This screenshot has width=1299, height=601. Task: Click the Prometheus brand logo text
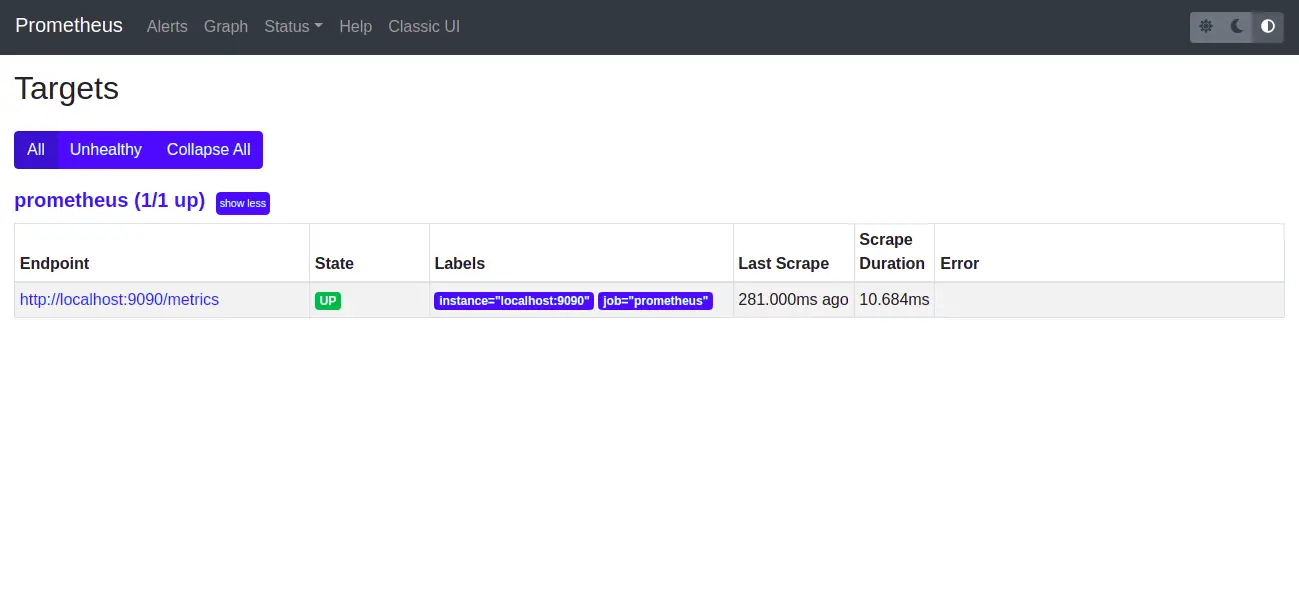pos(69,26)
